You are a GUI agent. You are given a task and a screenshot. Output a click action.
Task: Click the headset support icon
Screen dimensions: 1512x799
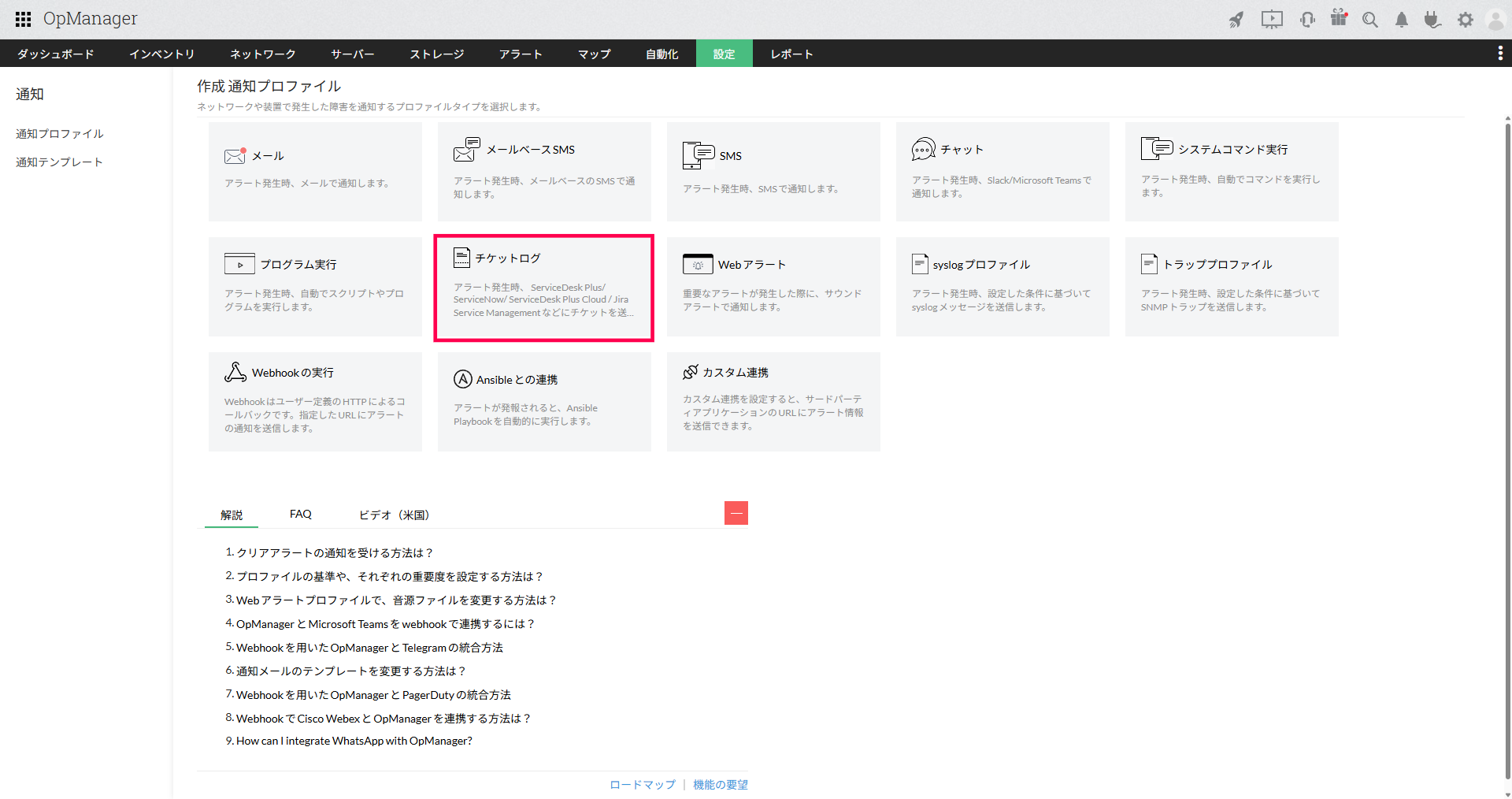(x=1307, y=20)
